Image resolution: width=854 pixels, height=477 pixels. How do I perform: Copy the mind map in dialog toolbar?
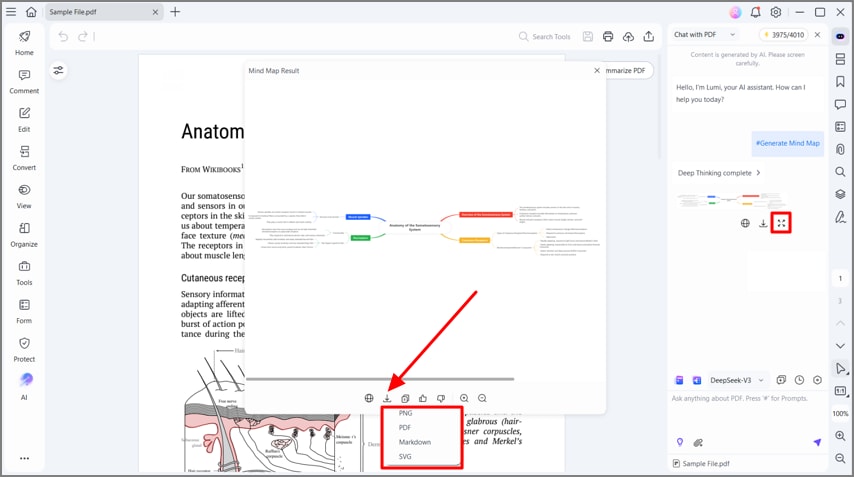point(405,398)
